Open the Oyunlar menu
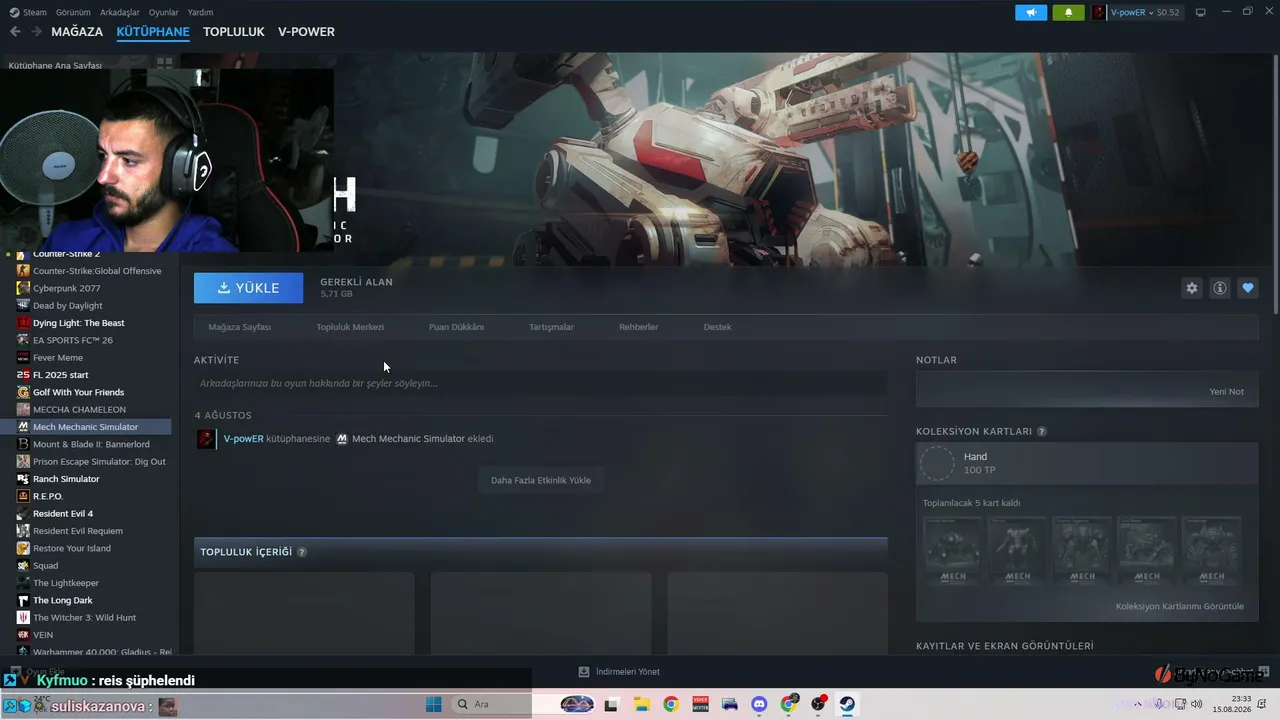Image resolution: width=1280 pixels, height=720 pixels. (163, 12)
